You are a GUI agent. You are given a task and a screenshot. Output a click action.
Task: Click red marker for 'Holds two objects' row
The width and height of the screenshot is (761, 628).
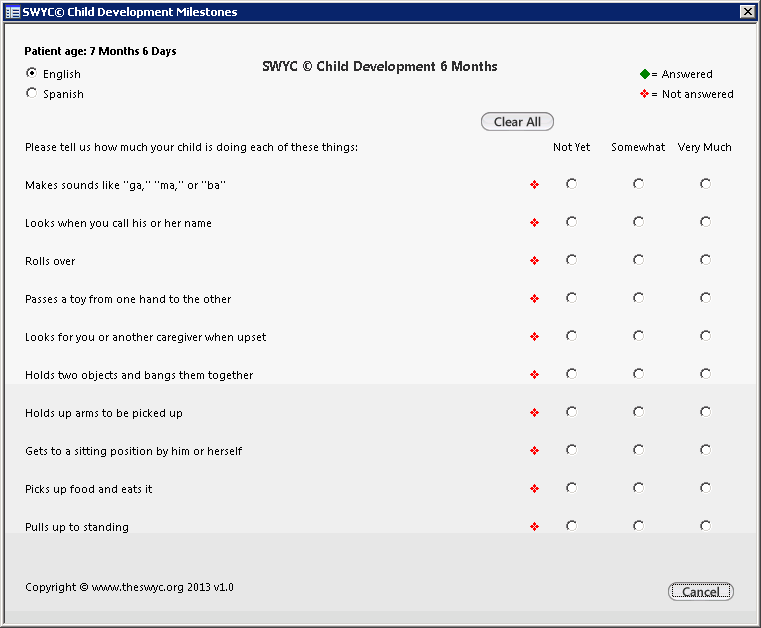coord(534,375)
